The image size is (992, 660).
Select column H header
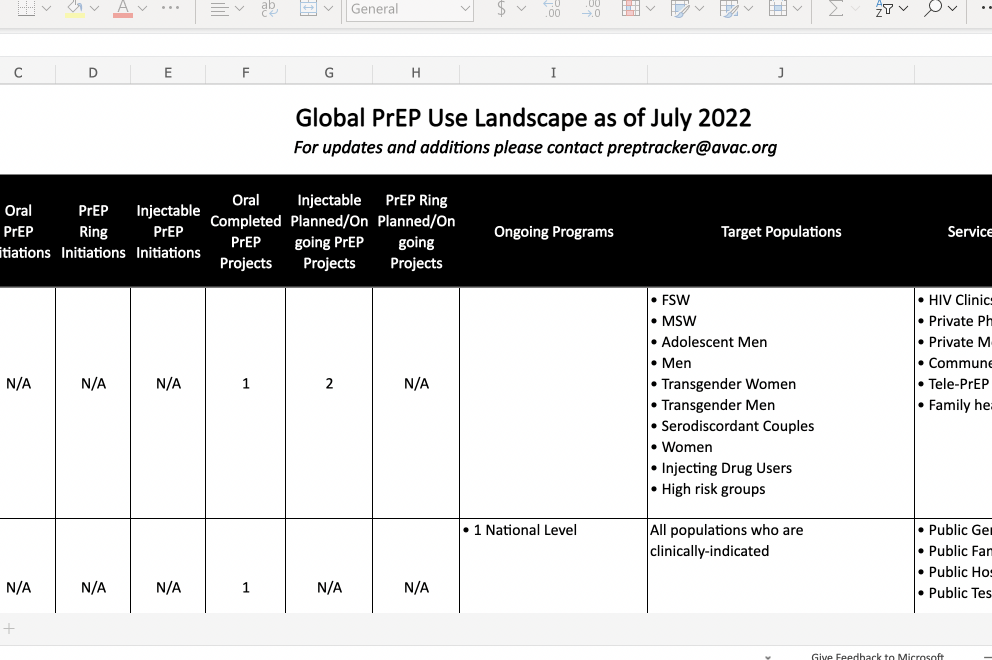[x=416, y=73]
